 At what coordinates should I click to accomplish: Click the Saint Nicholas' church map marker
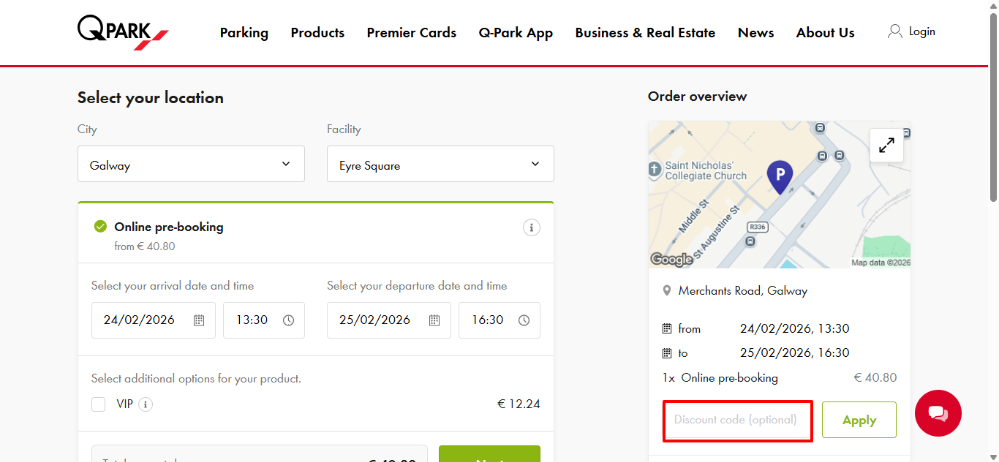(x=655, y=170)
